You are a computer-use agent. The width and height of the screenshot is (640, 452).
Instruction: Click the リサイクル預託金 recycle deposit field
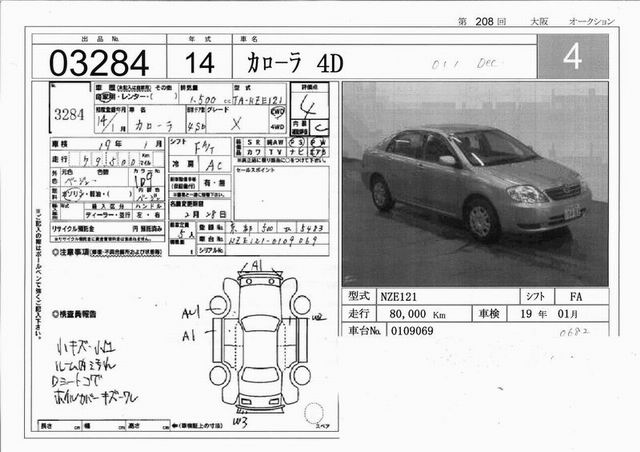point(107,229)
